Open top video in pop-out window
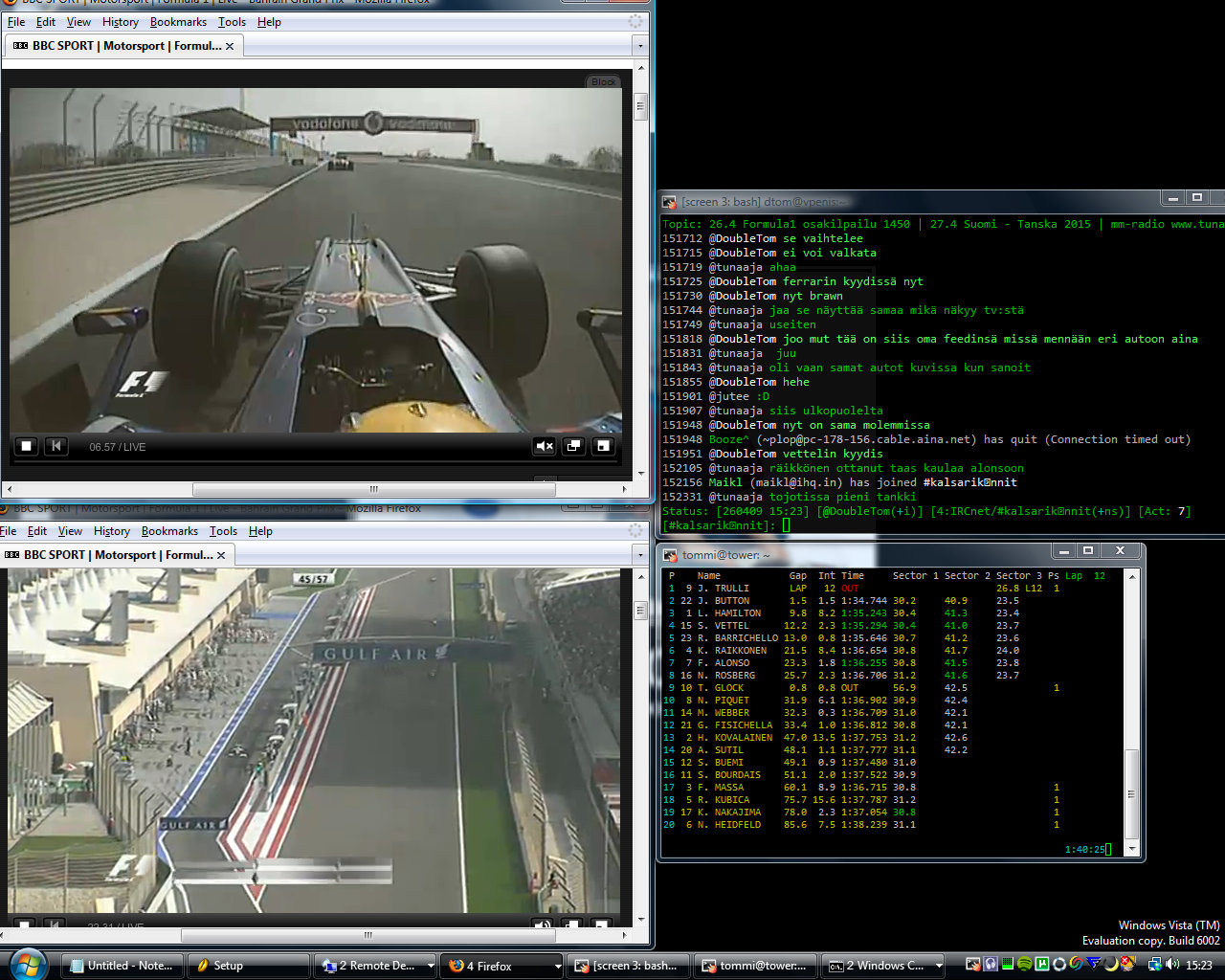The width and height of the screenshot is (1225, 980). pos(573,446)
